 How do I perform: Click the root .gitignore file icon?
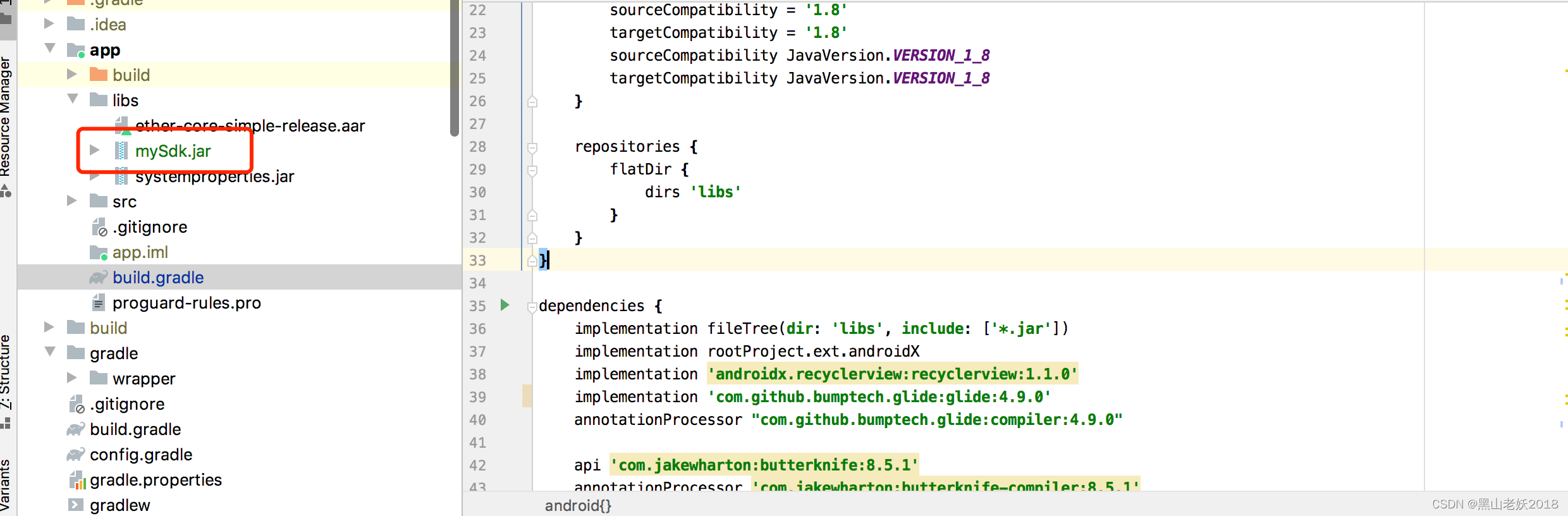[77, 404]
